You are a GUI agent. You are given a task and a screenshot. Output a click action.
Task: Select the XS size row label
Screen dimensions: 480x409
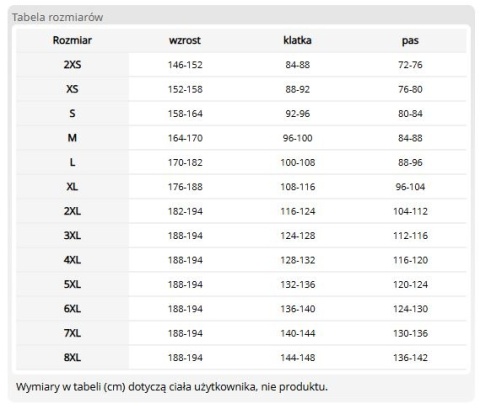click(x=72, y=89)
